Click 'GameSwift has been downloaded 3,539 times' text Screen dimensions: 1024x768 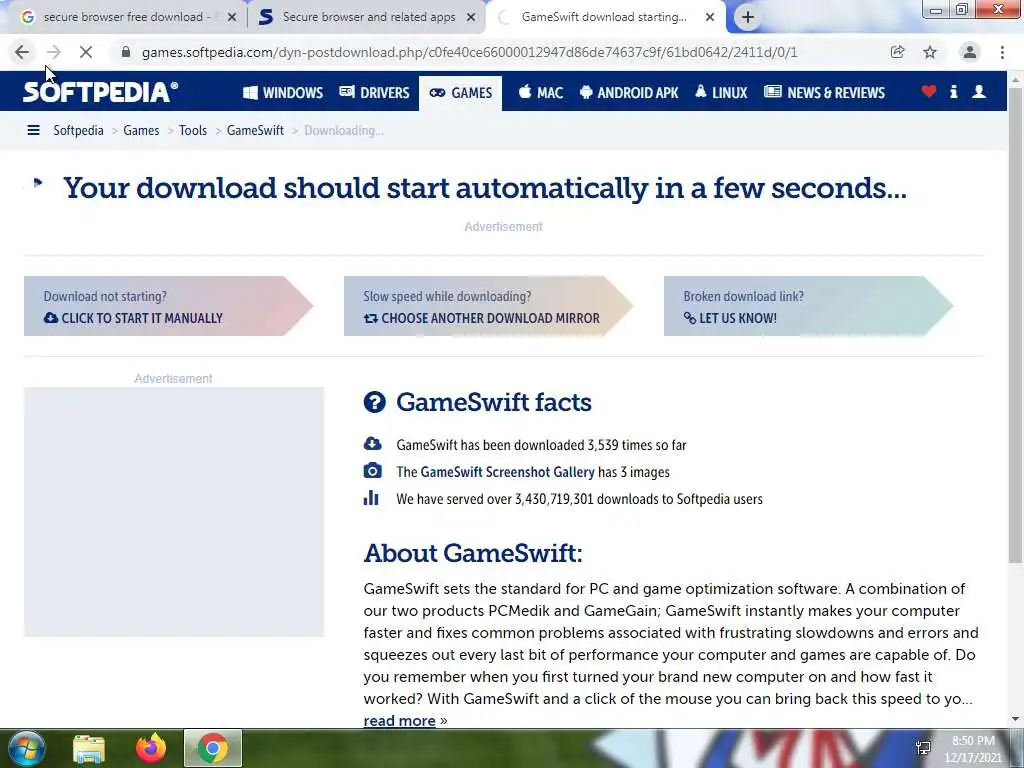pyautogui.click(x=541, y=445)
